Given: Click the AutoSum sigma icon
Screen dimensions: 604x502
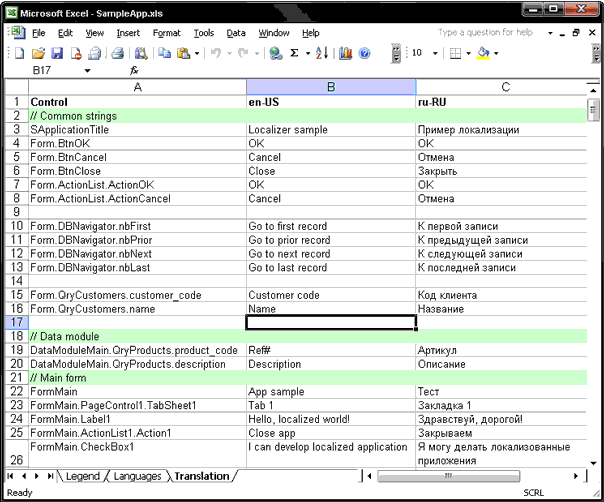Looking at the screenshot, I should (294, 53).
